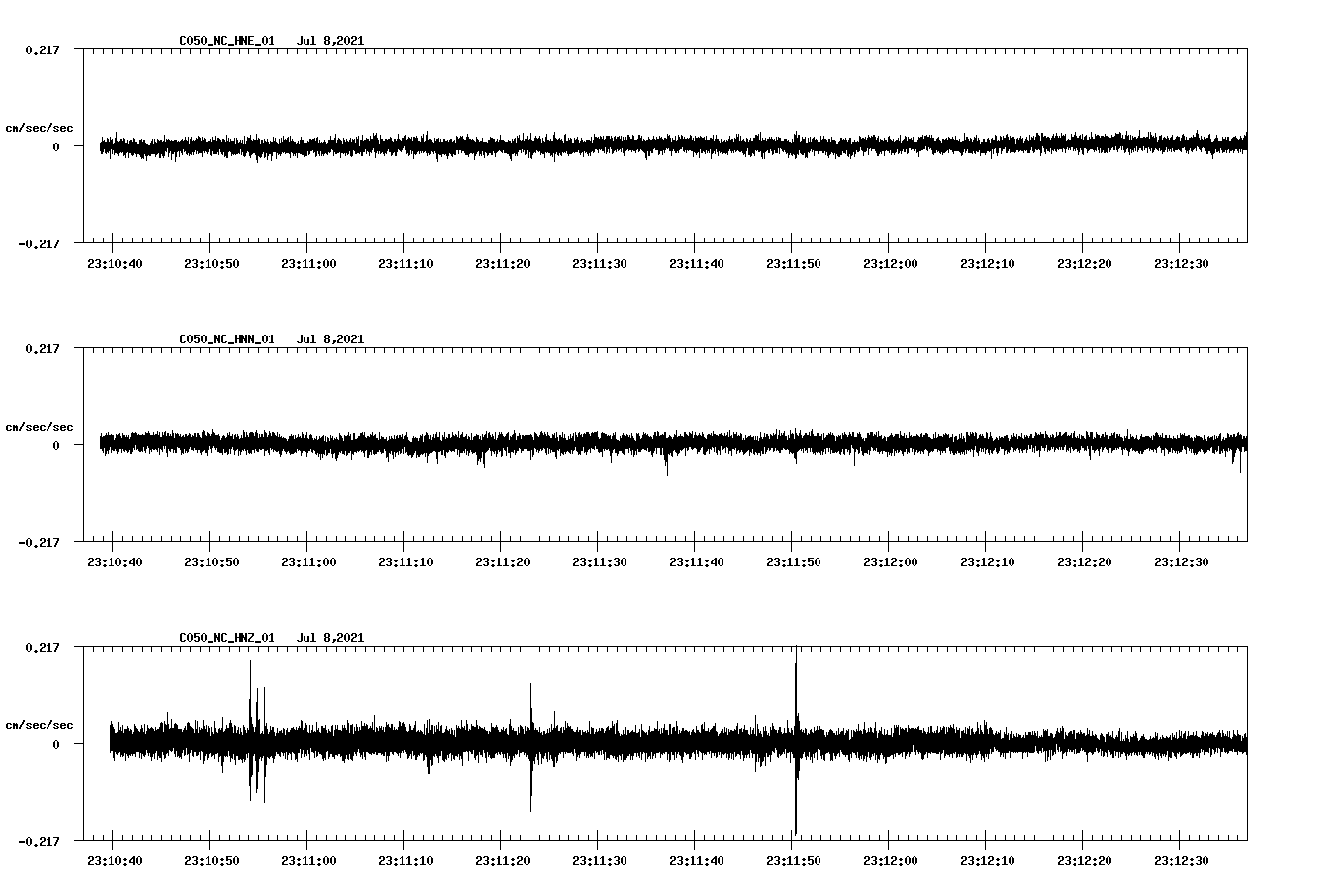
Task: Click 23:11:10 time label under HNN plot
Action: click(405, 561)
